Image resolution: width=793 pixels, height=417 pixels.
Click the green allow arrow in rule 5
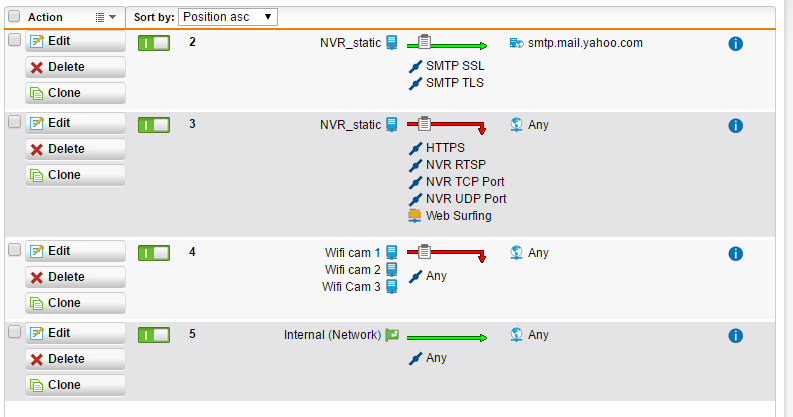click(x=447, y=338)
